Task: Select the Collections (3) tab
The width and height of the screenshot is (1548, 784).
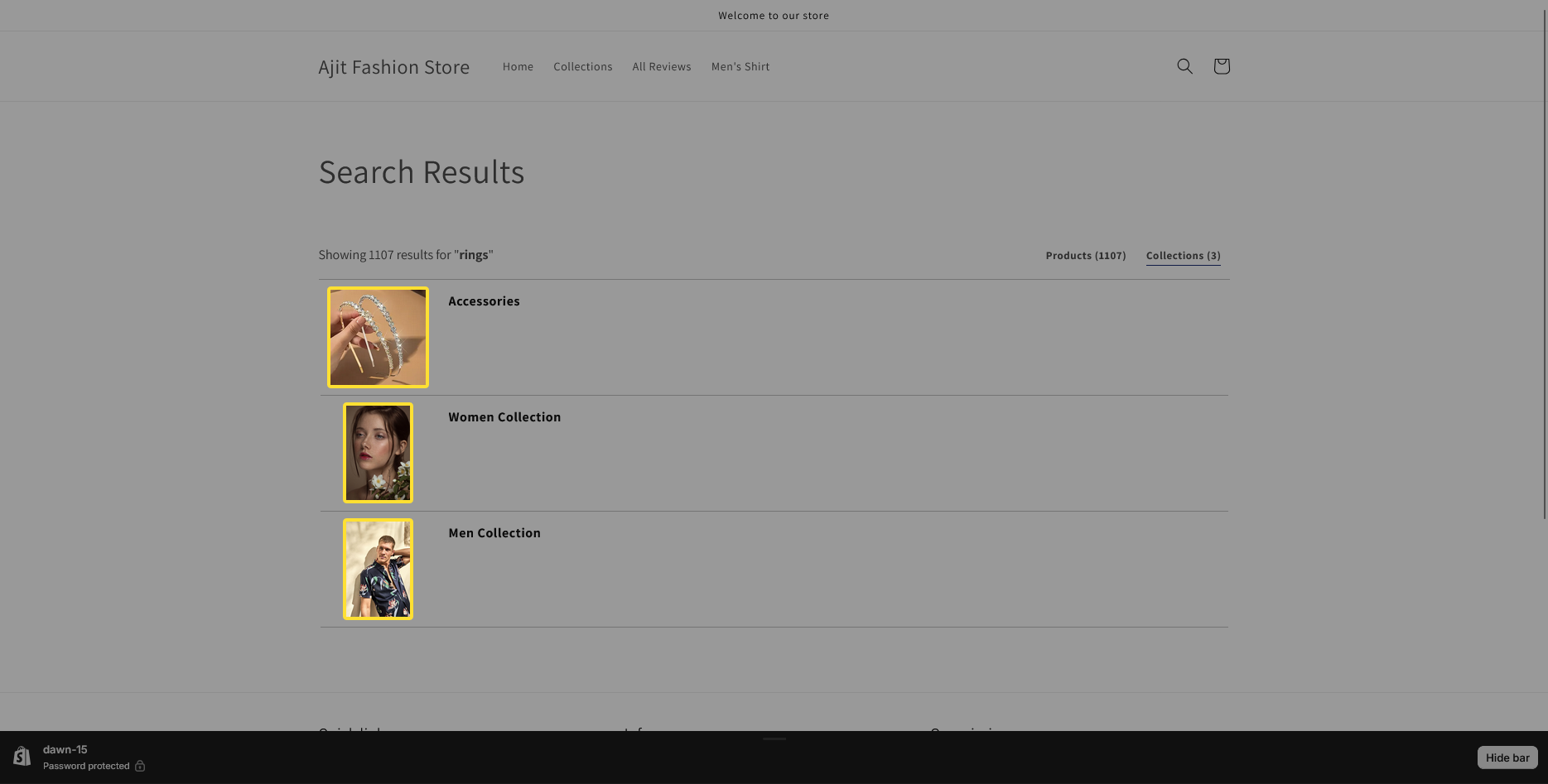Action: pos(1183,256)
